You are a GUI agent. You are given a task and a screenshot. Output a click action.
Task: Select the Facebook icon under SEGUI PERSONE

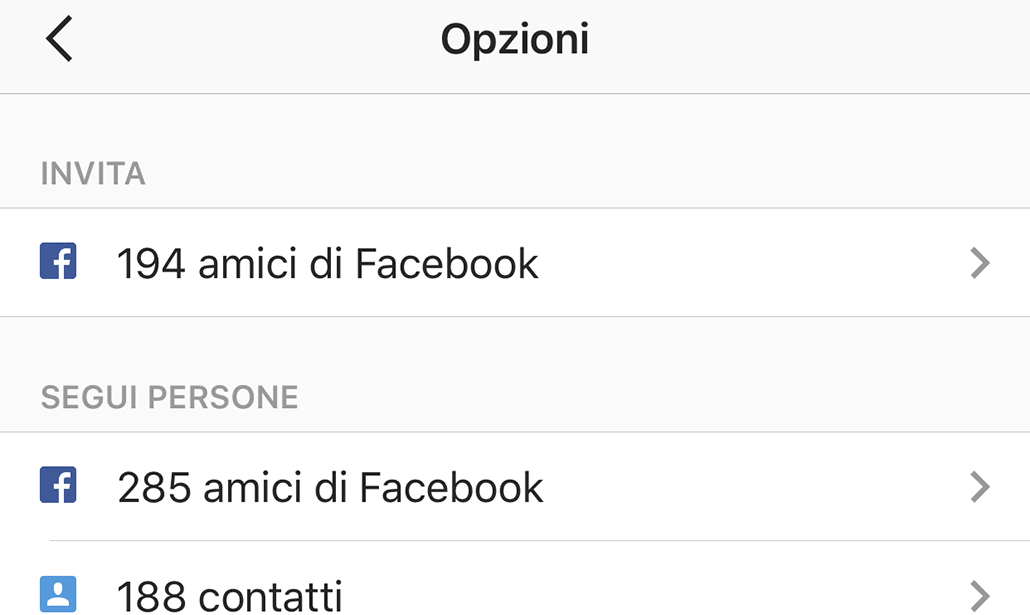(58, 487)
